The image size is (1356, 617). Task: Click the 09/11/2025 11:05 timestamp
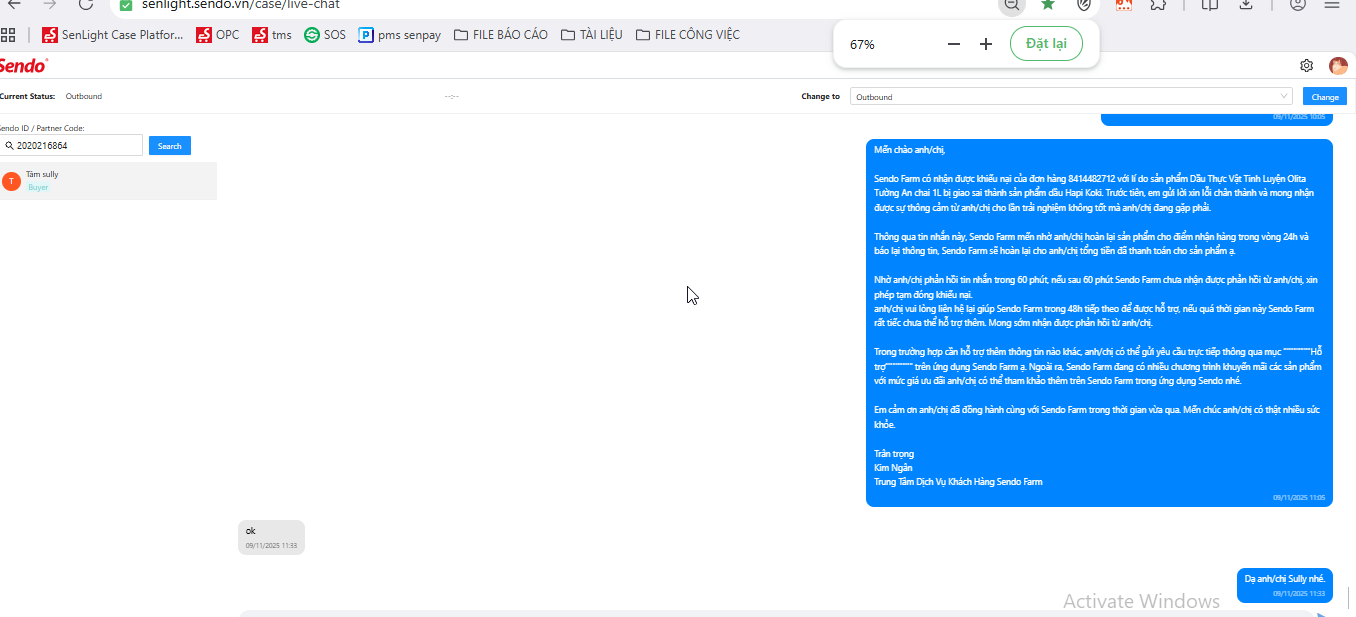(x=1298, y=497)
